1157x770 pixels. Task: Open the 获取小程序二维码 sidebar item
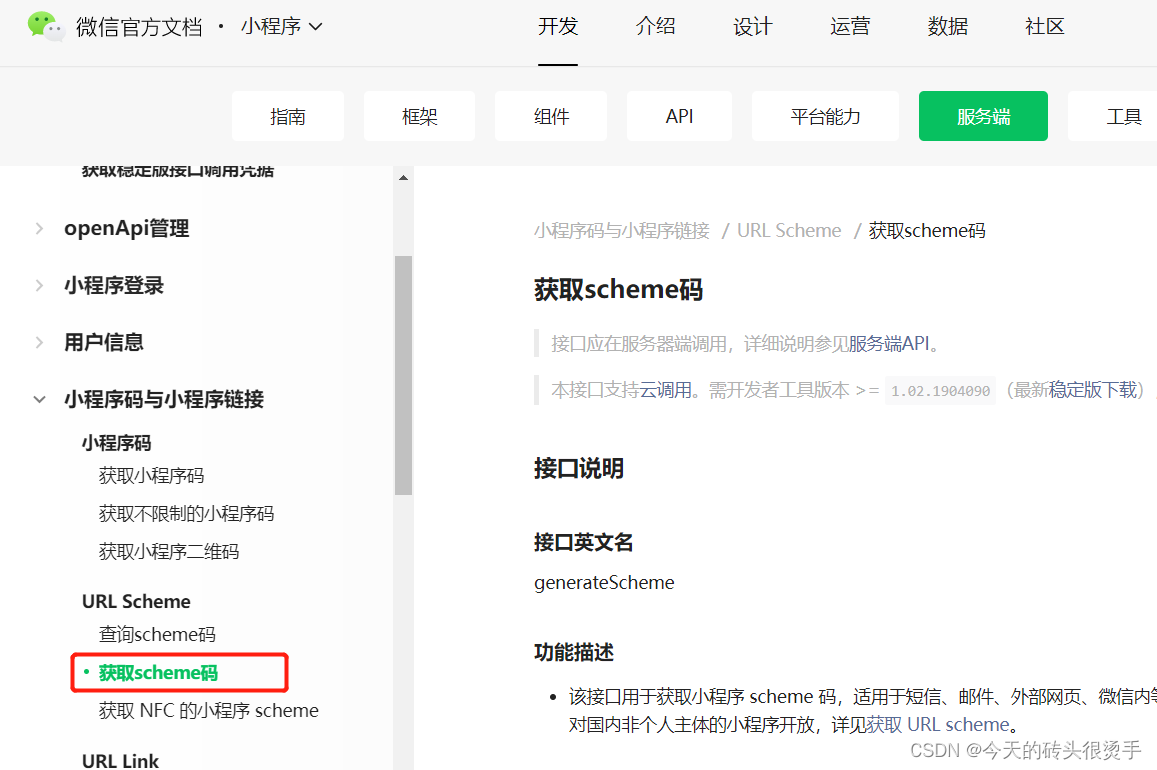(x=169, y=551)
